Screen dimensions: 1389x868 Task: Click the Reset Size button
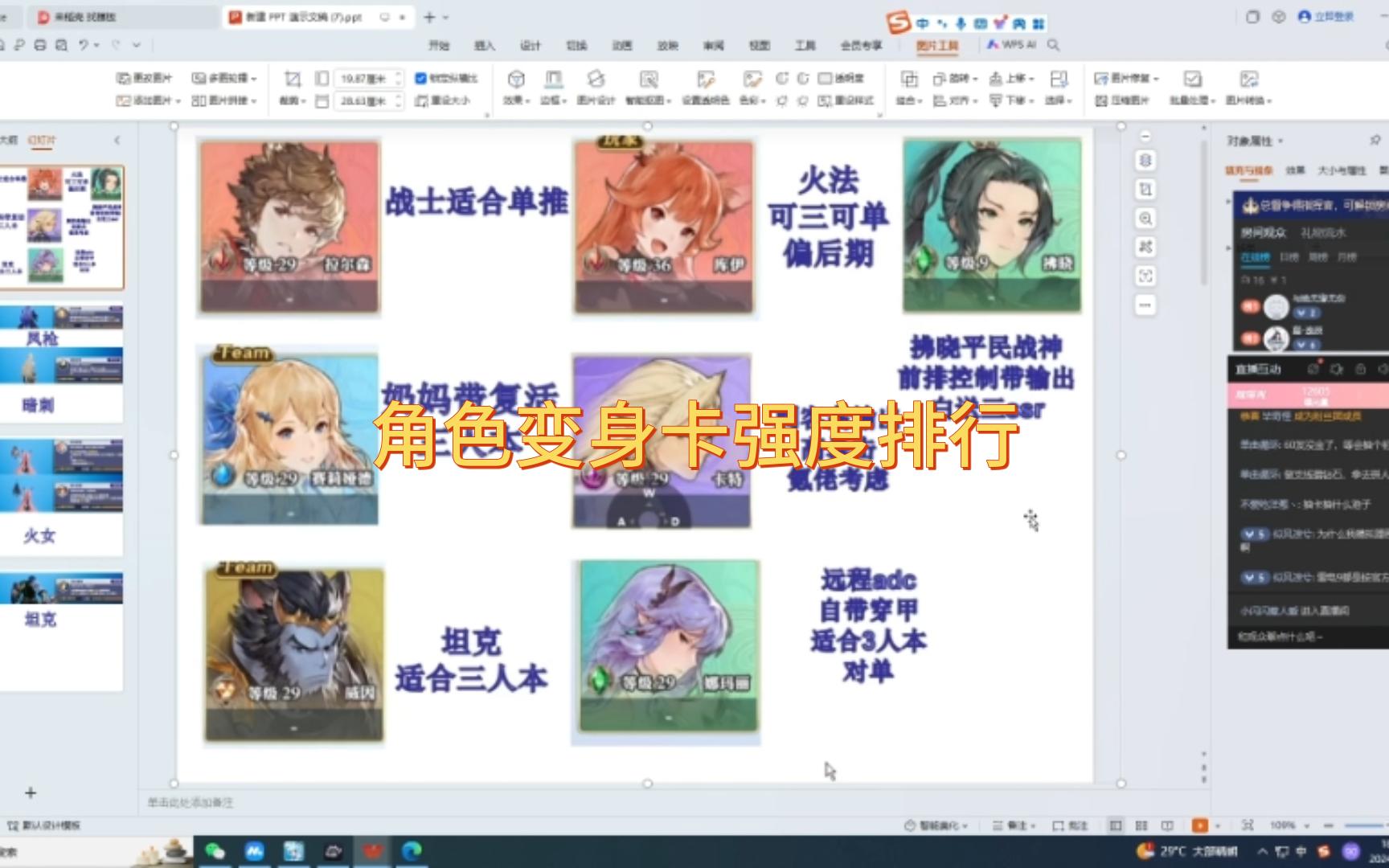tap(443, 101)
